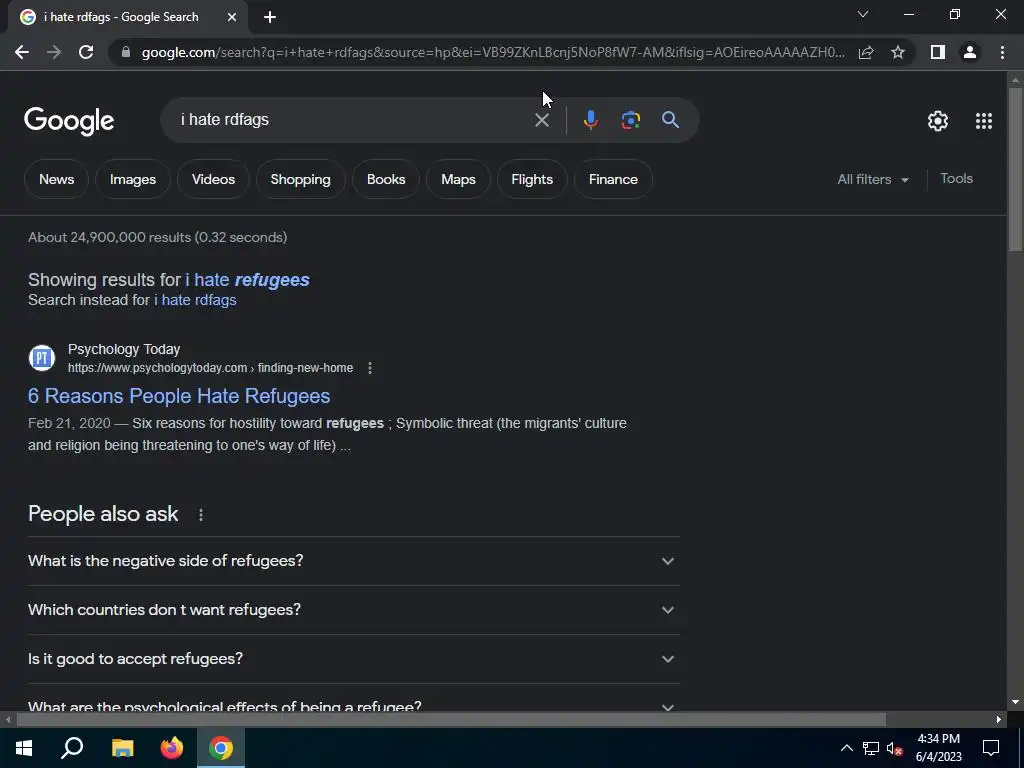Filter results by Shopping

pos(300,179)
